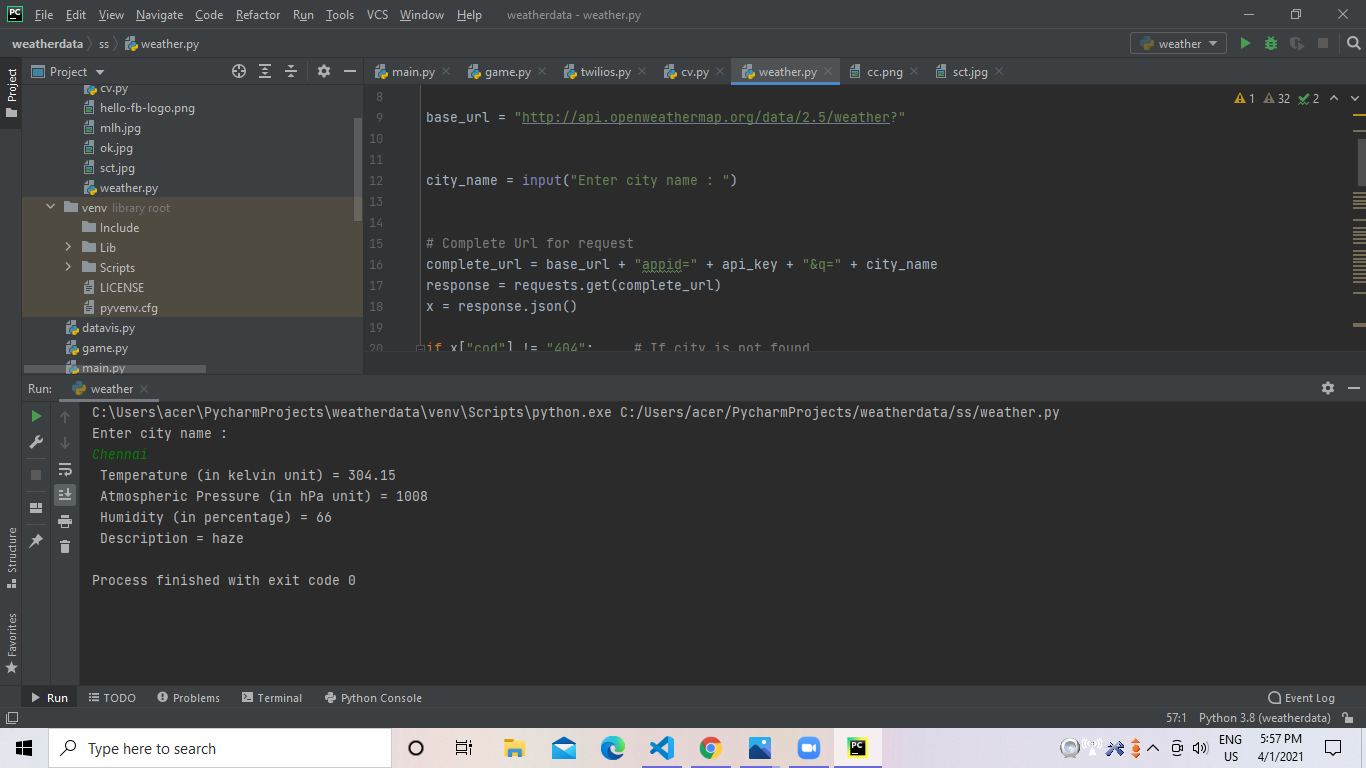
Task: Open the Structure sidebar tool button
Action: 11,558
